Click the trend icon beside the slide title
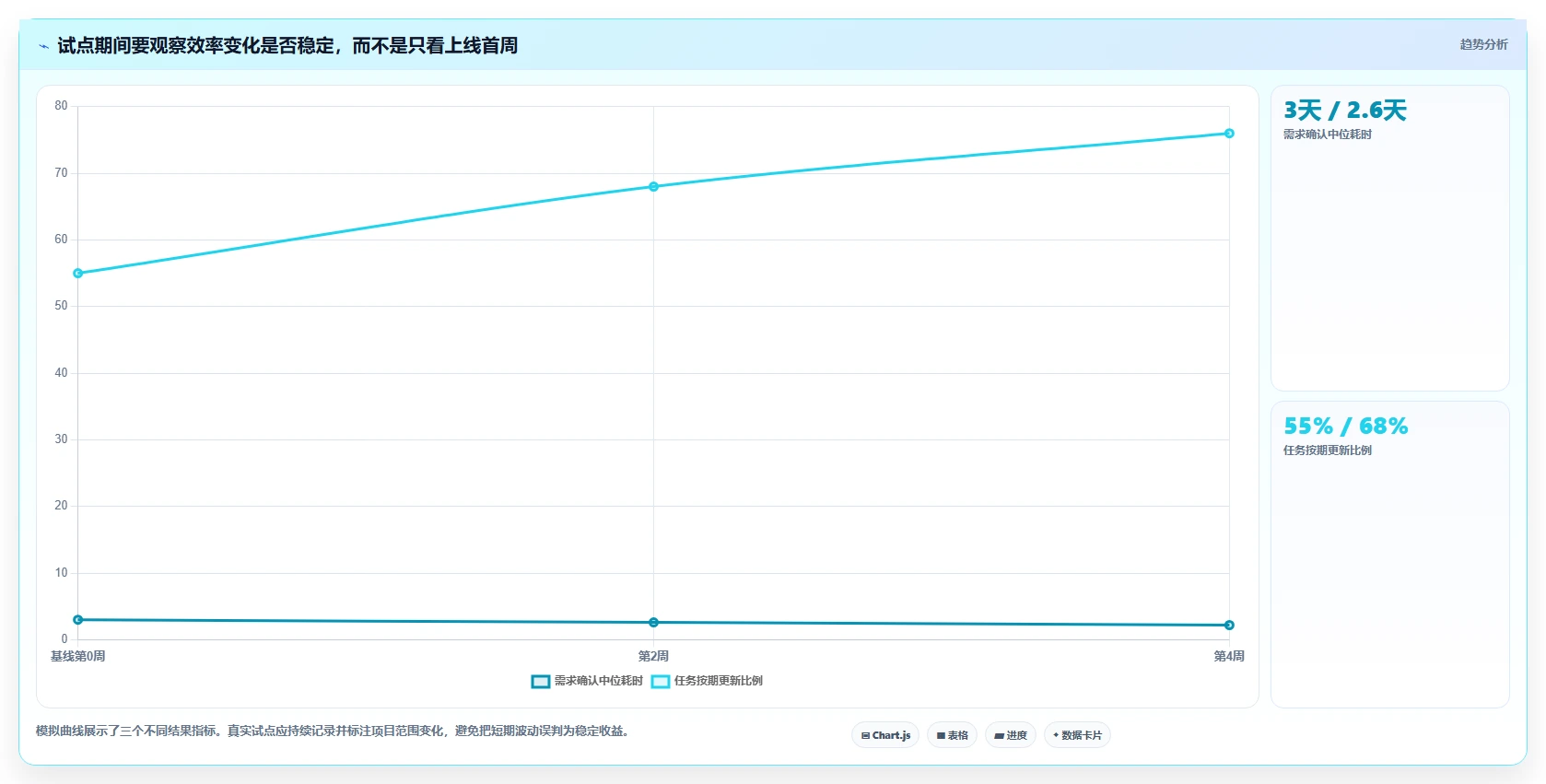Image resolution: width=1546 pixels, height=784 pixels. [43, 46]
